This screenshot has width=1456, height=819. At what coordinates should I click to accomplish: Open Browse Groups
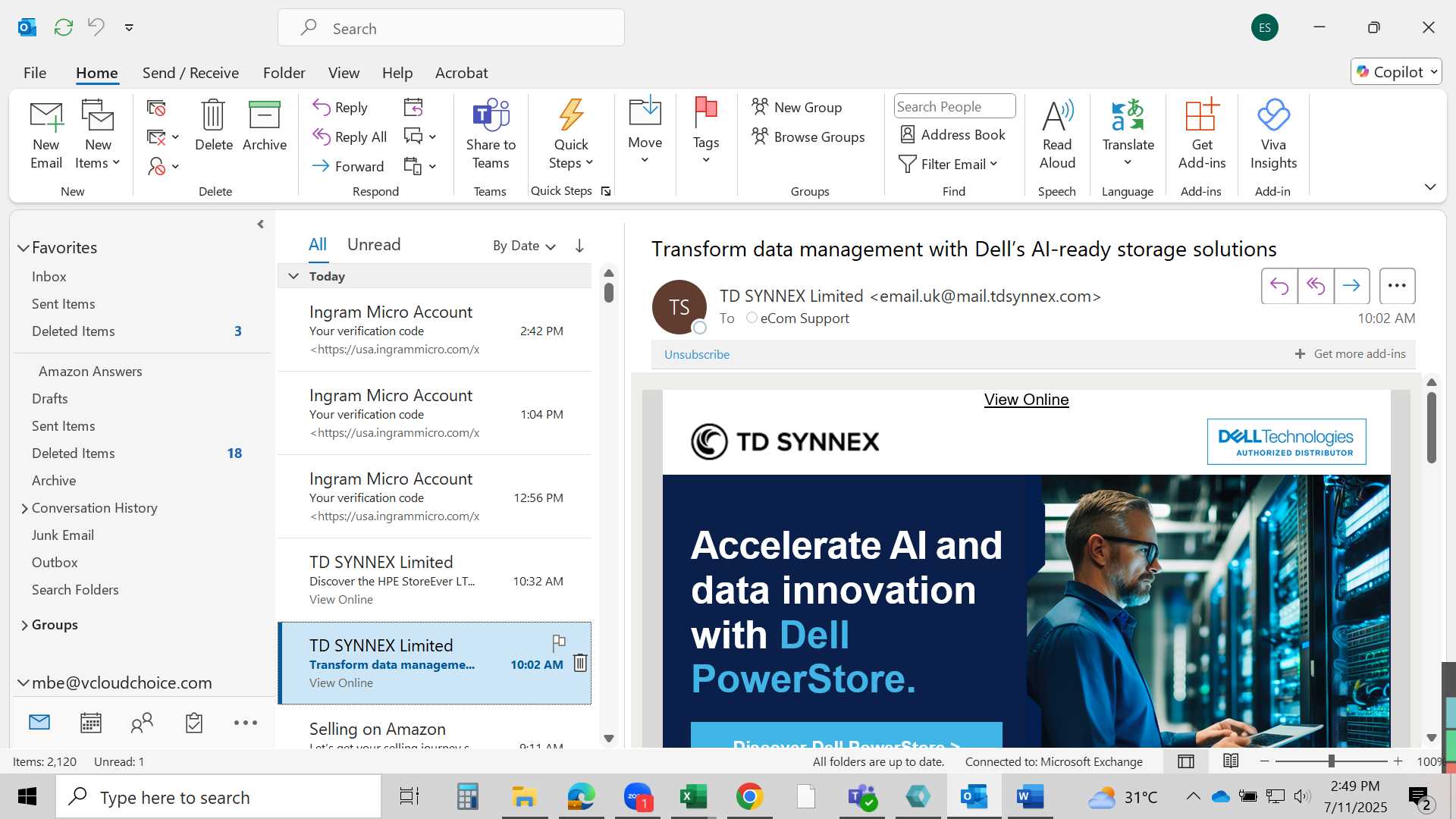(x=808, y=136)
